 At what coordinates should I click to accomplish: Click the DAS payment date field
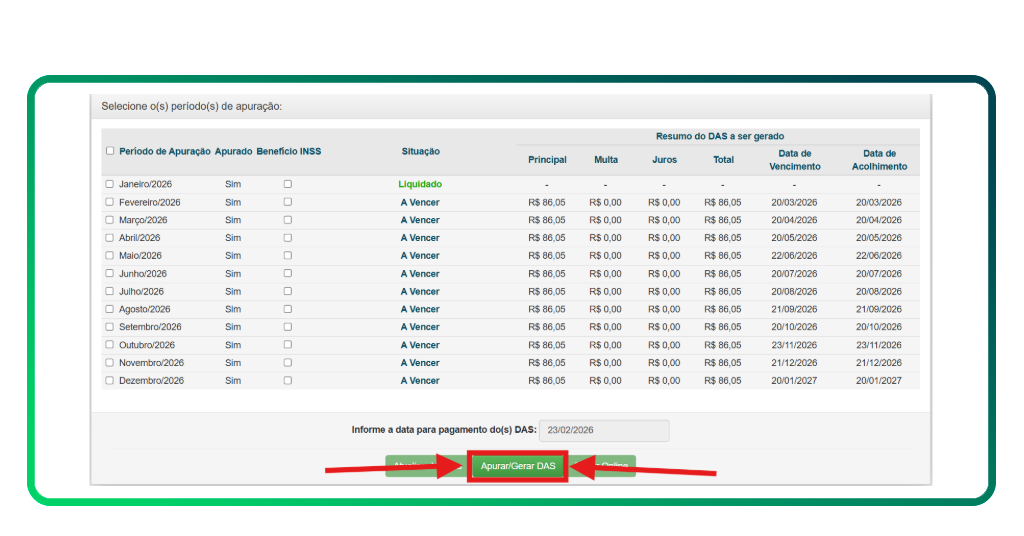[x=603, y=431]
